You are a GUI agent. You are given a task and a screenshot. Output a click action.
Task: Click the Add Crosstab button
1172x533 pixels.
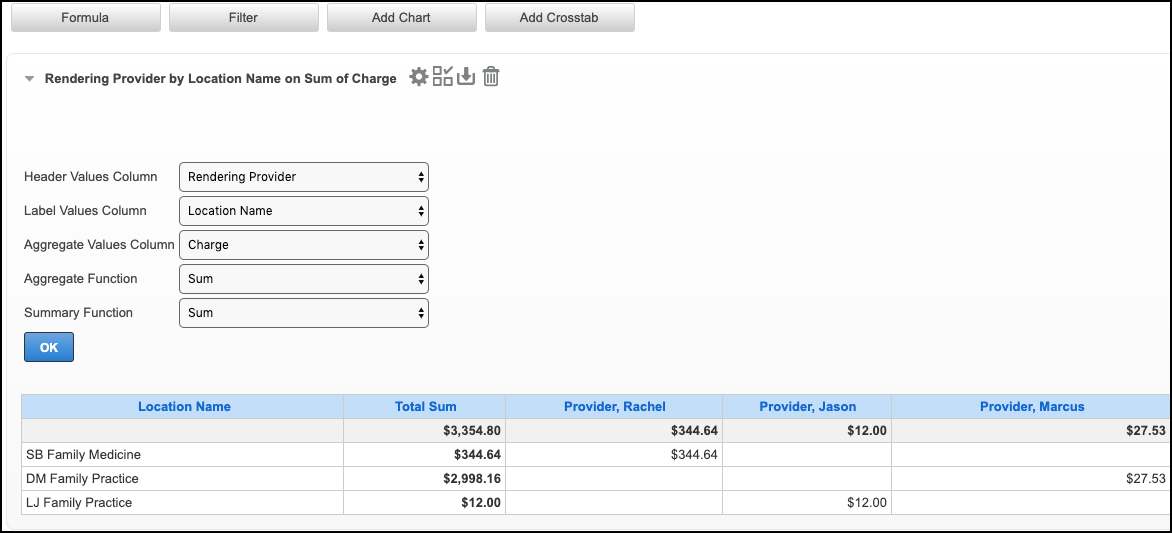[x=559, y=17]
